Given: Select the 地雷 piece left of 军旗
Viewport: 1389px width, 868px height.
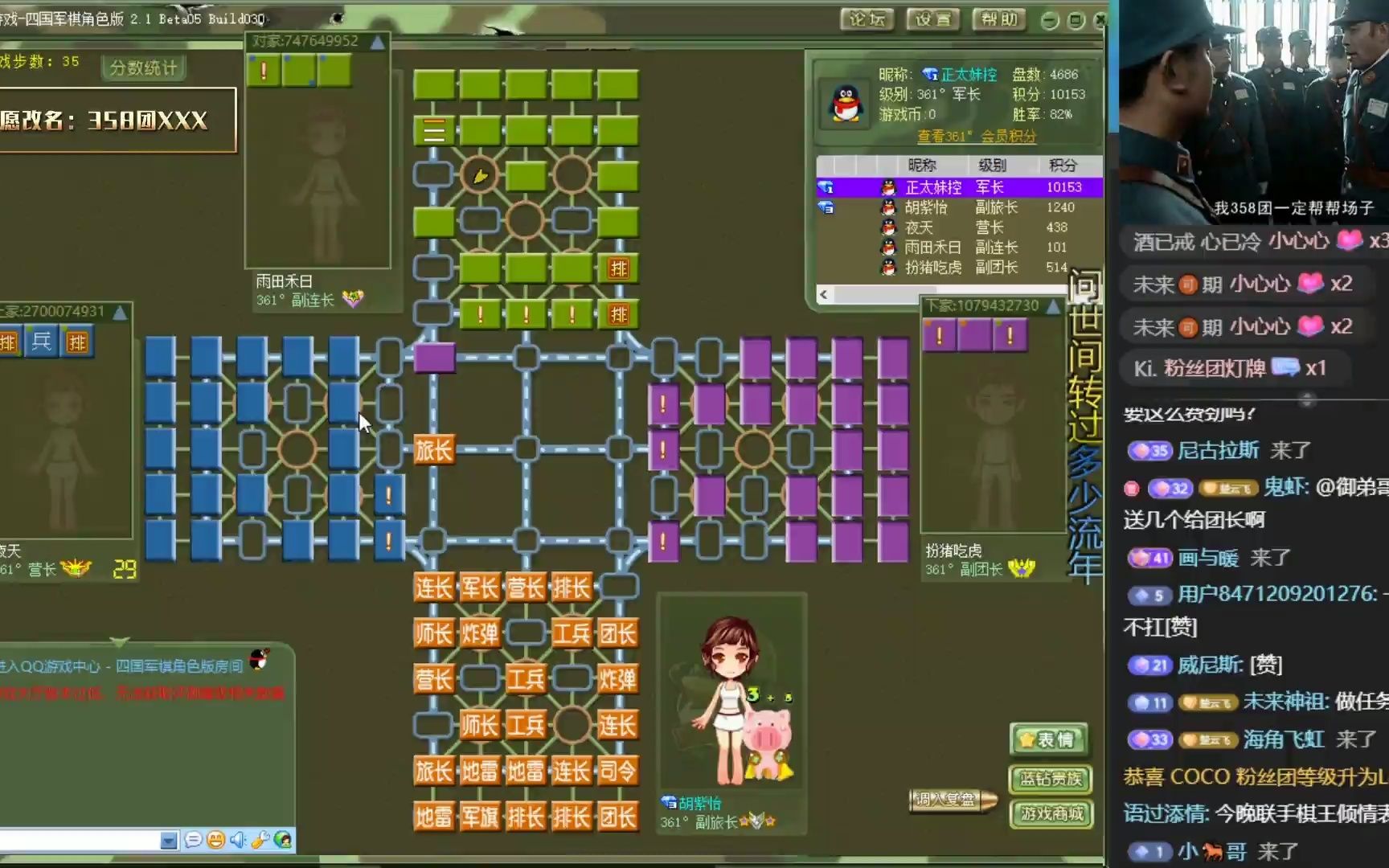Looking at the screenshot, I should [x=434, y=817].
